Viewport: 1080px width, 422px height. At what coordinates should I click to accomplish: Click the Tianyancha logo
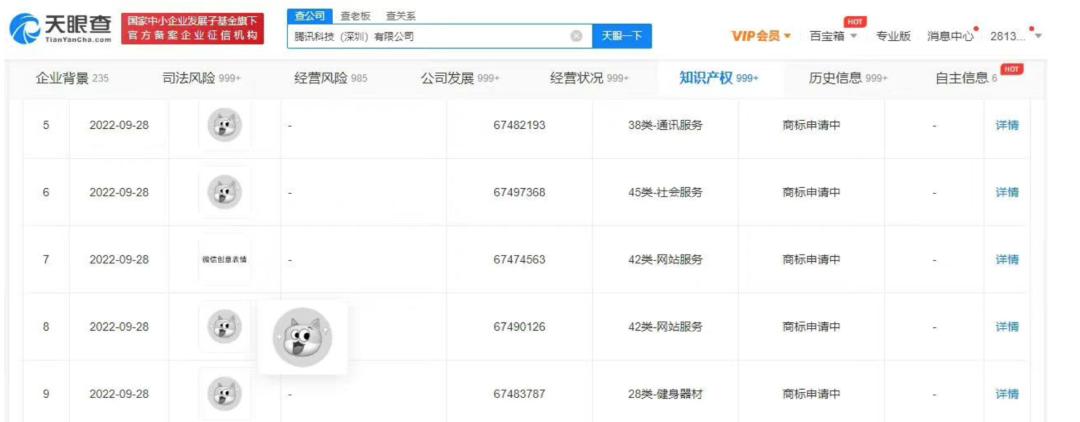tap(60, 29)
